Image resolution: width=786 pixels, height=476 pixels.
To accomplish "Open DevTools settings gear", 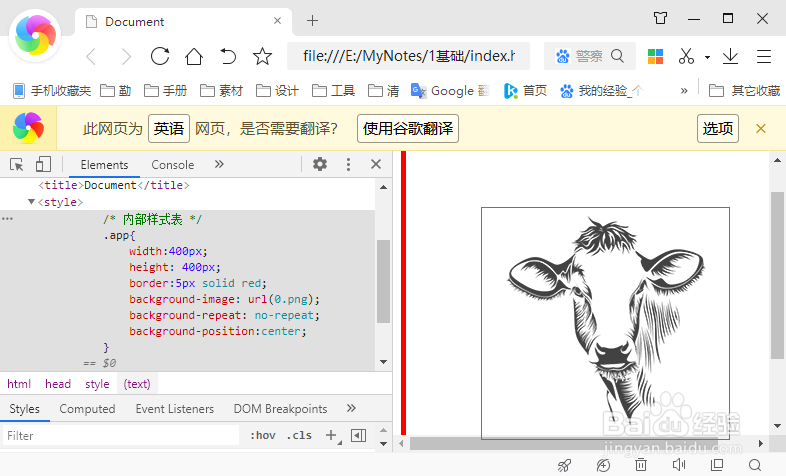I will [320, 164].
